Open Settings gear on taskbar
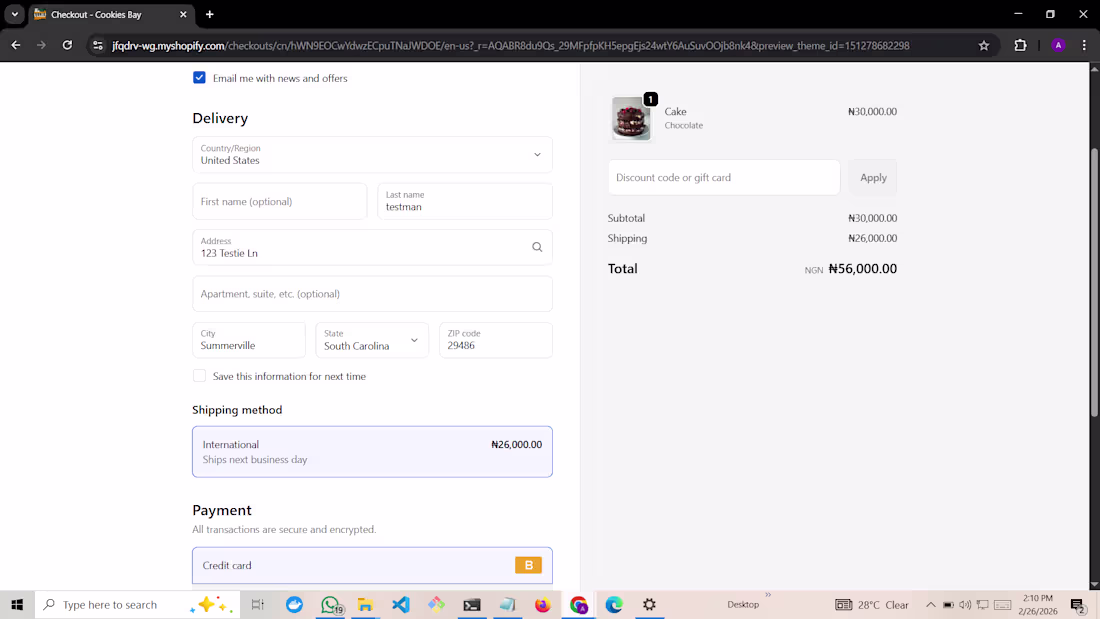Image resolution: width=1100 pixels, height=619 pixels. pos(650,604)
